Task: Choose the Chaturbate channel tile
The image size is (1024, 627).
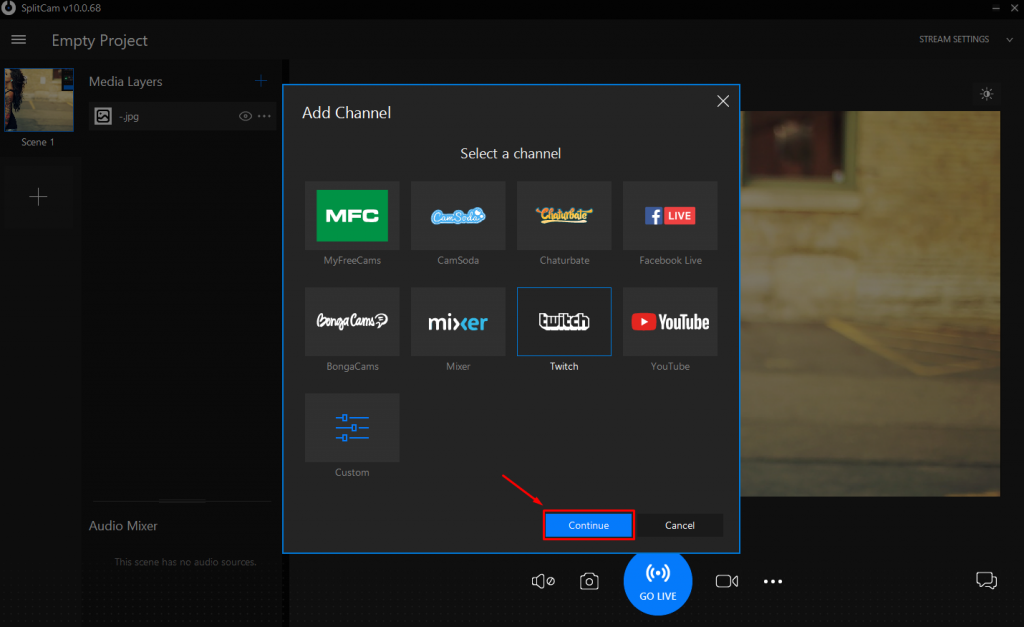Action: [564, 216]
